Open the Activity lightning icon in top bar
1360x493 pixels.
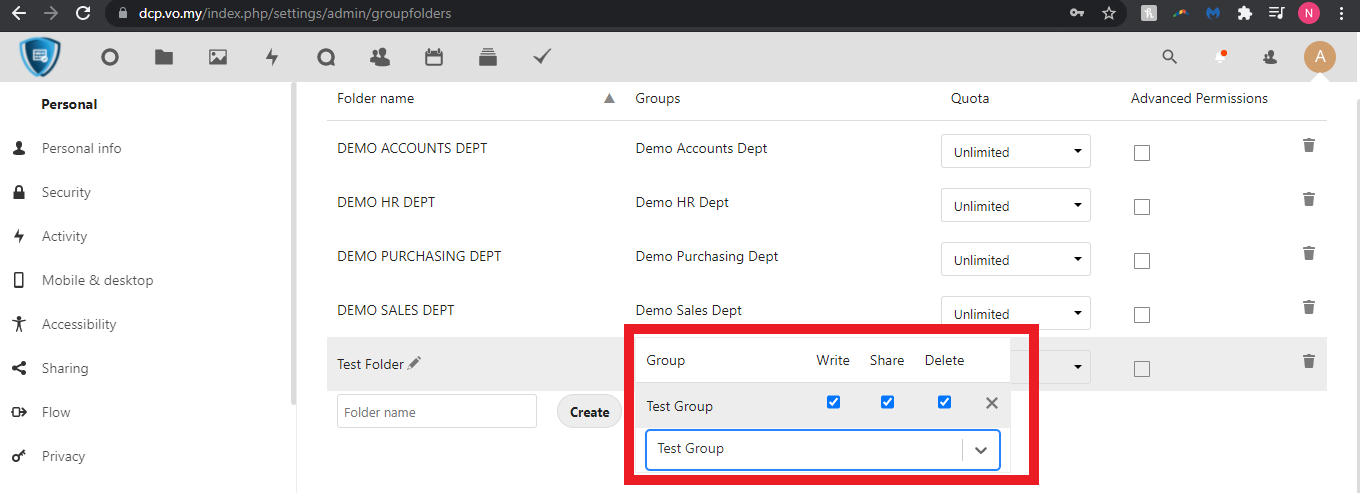tap(272, 57)
